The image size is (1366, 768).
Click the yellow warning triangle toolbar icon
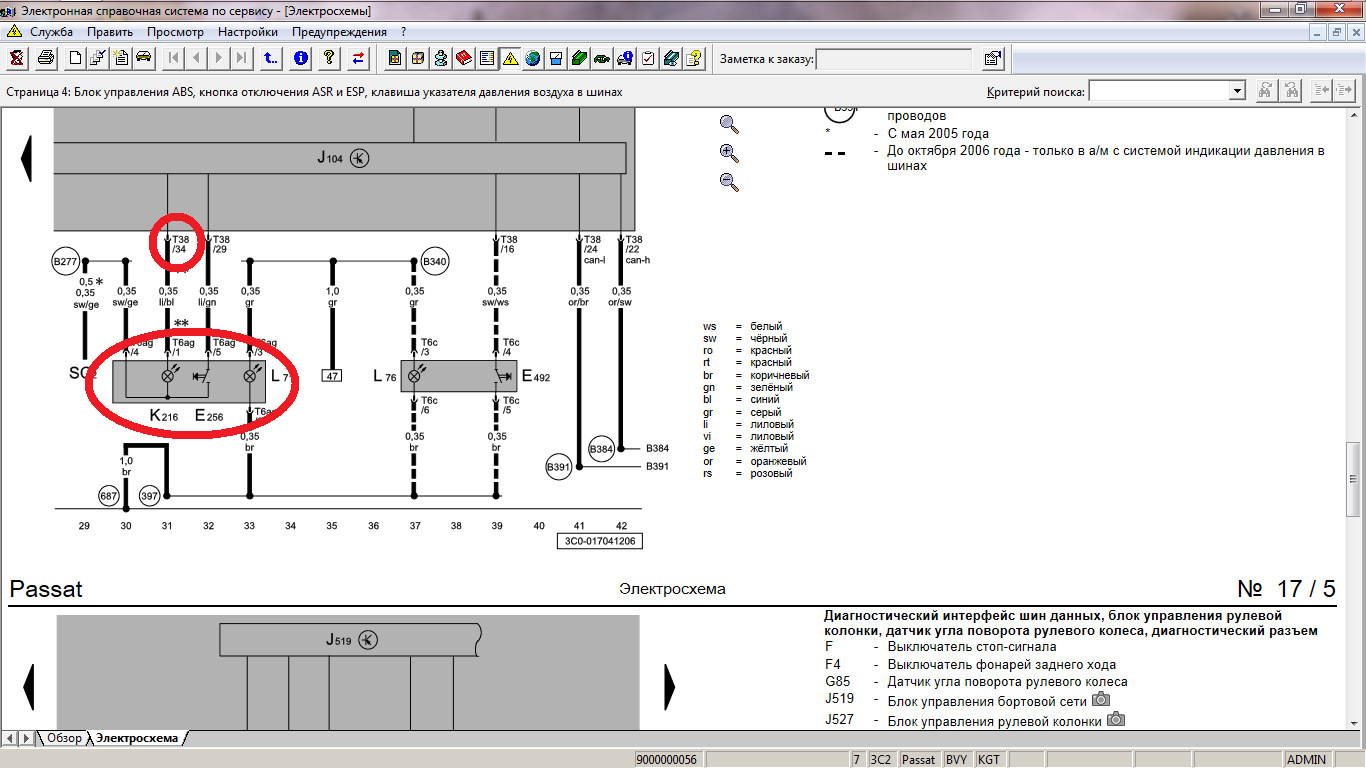click(x=510, y=58)
